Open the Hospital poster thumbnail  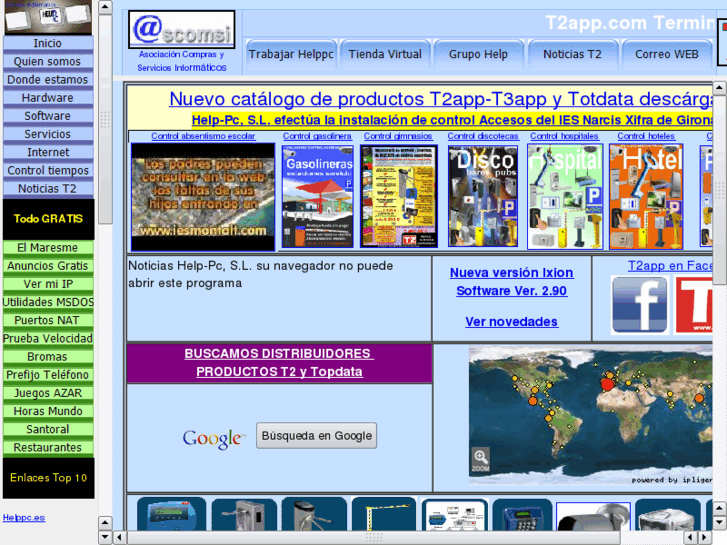pyautogui.click(x=565, y=196)
